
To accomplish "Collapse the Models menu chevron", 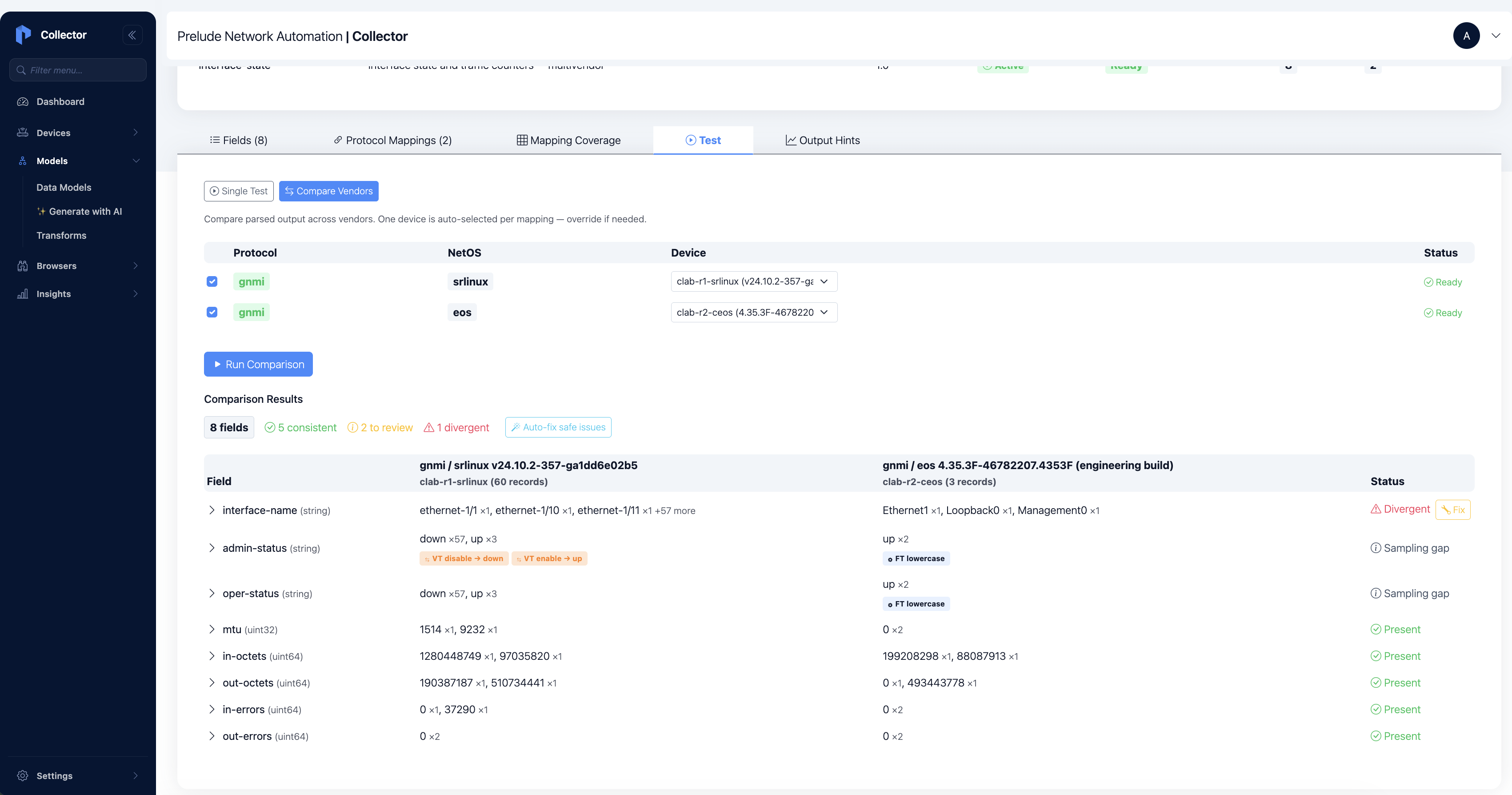I will pos(136,161).
